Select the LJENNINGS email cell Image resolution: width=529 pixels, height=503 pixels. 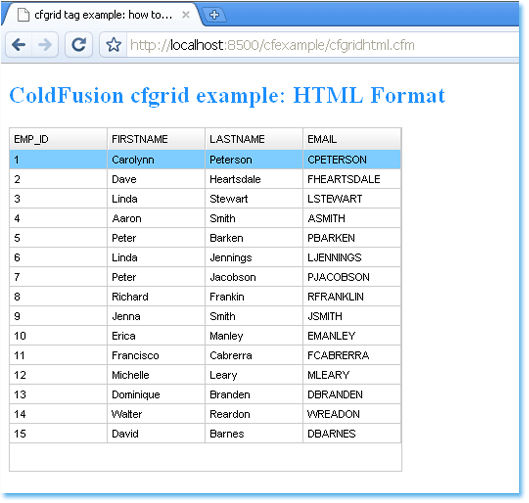[x=352, y=257]
